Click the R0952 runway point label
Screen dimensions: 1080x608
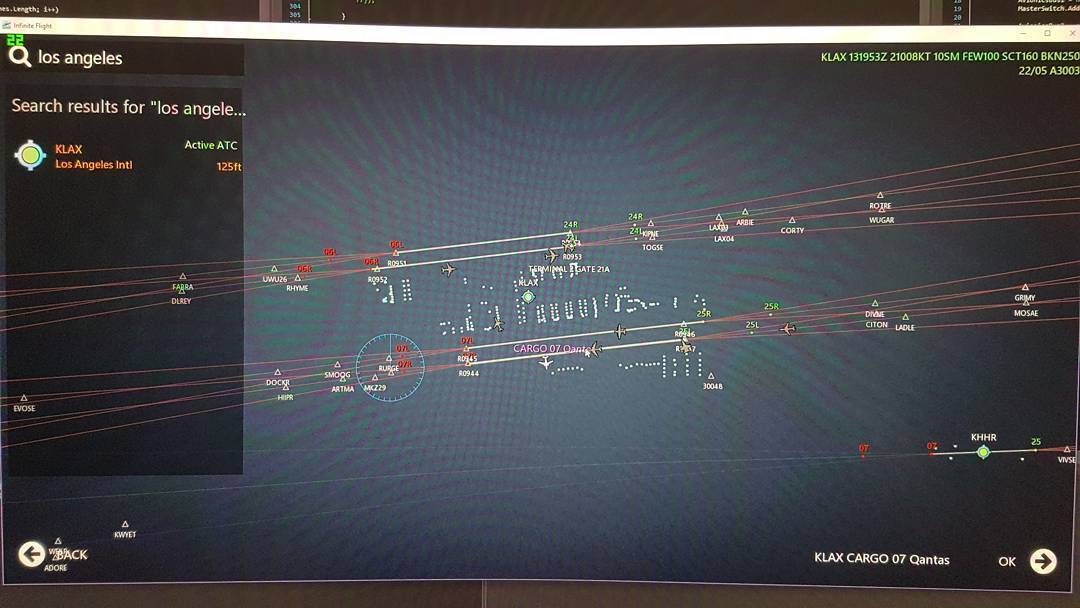point(377,280)
